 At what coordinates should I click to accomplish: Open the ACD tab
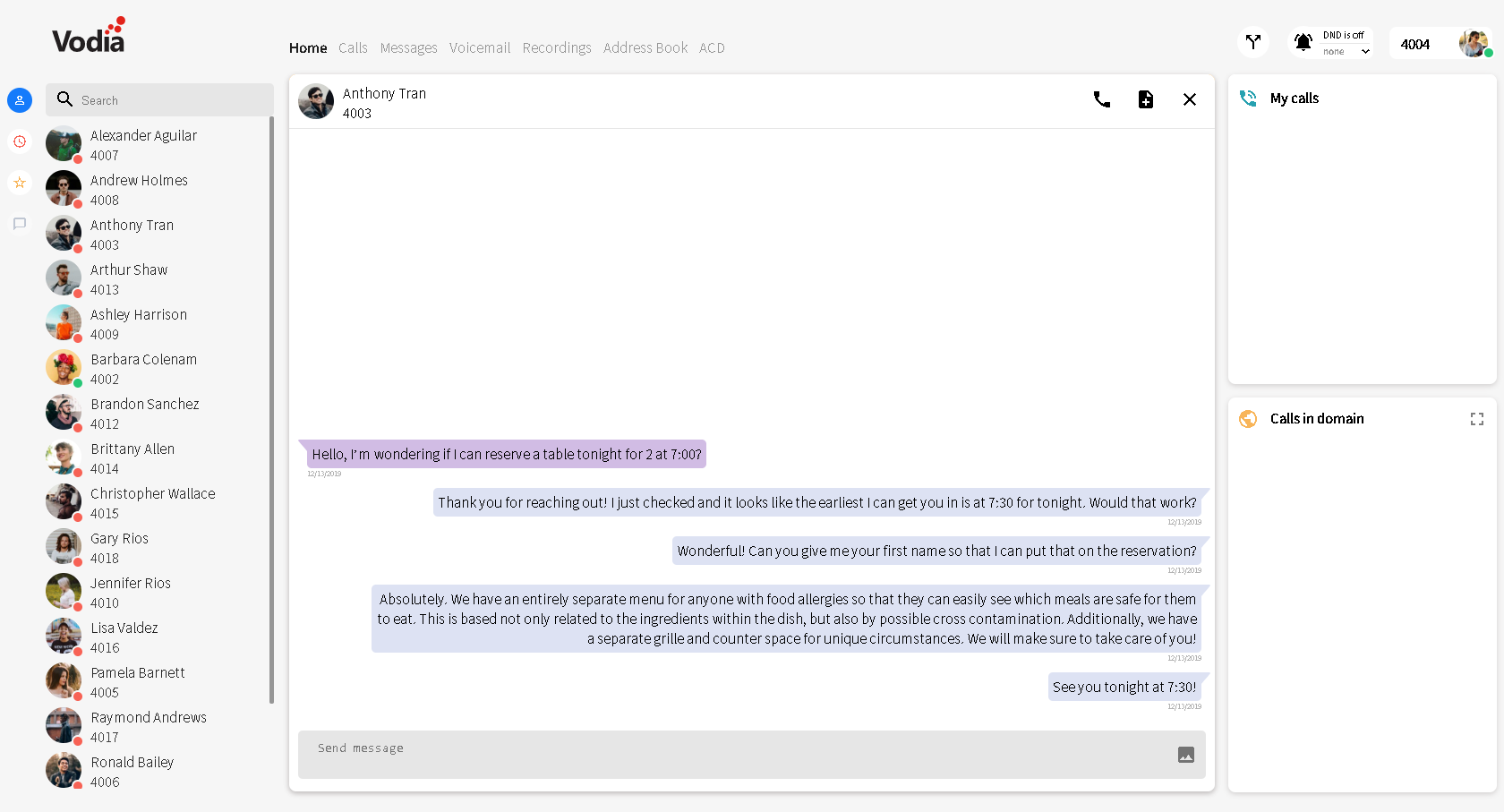712,48
